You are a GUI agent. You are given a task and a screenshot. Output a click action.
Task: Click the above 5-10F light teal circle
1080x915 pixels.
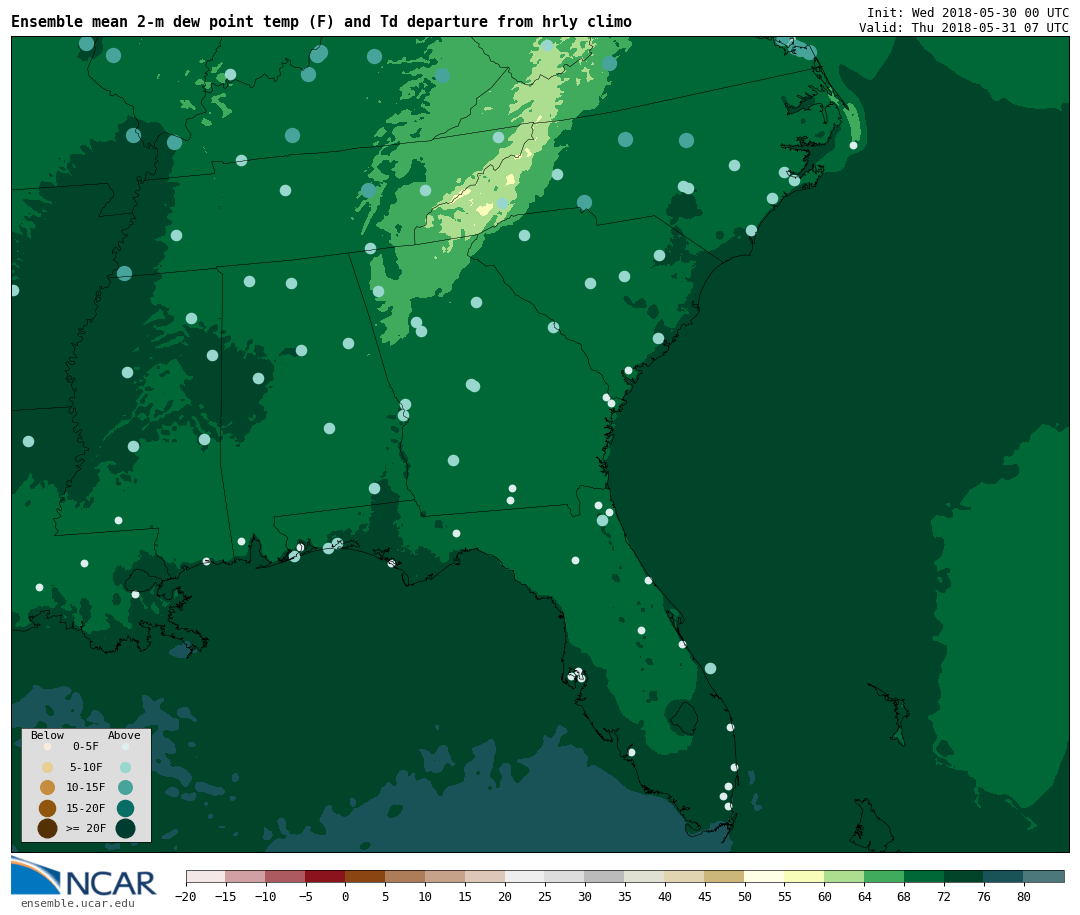click(125, 767)
